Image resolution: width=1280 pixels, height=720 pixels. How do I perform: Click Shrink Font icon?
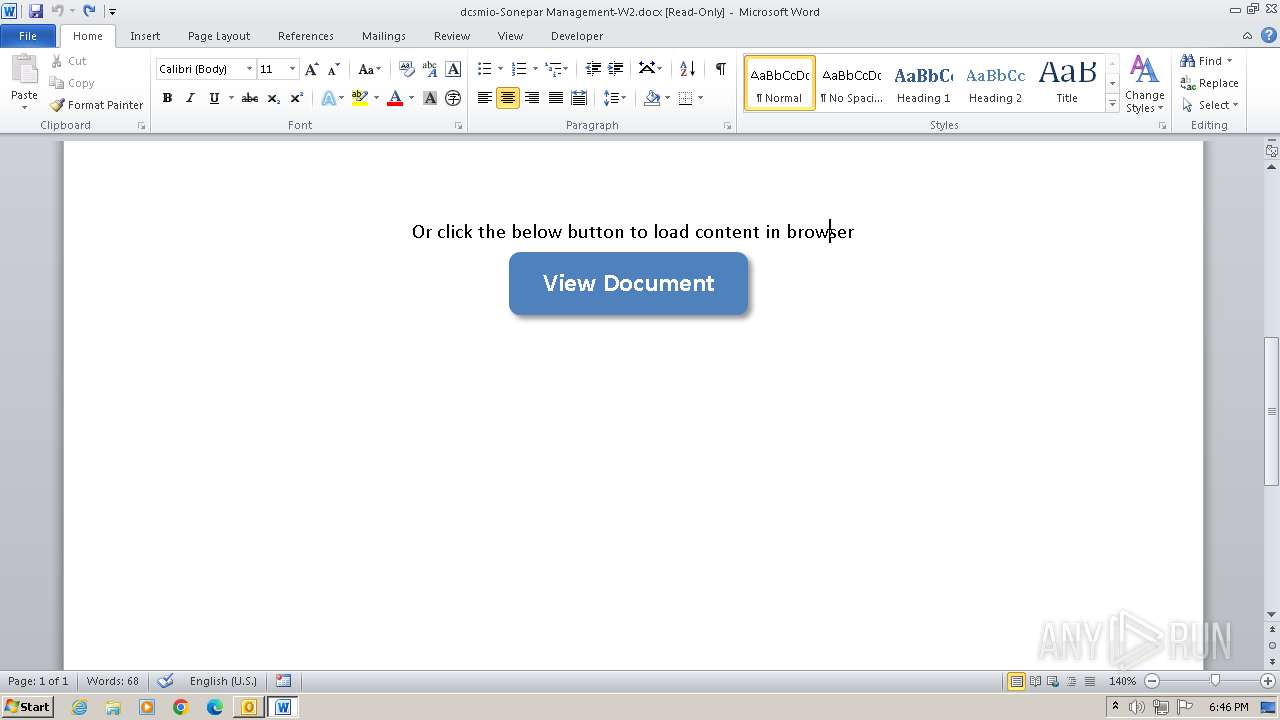[334, 69]
